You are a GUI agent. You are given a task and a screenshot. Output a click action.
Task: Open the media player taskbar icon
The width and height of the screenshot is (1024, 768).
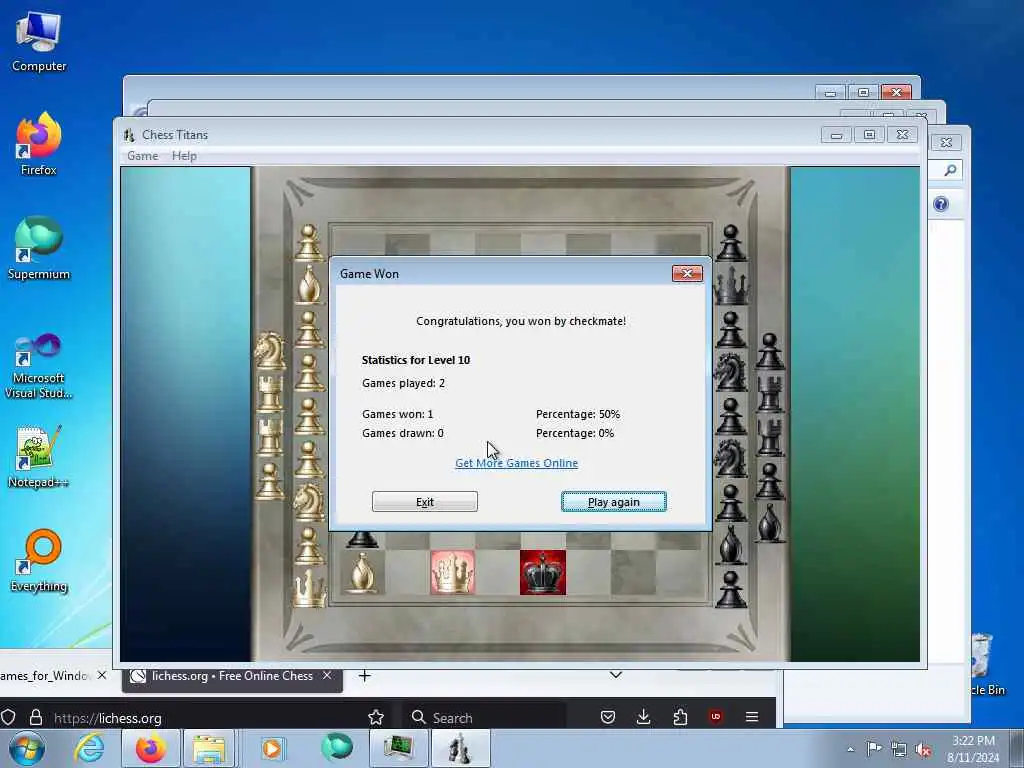click(x=272, y=748)
